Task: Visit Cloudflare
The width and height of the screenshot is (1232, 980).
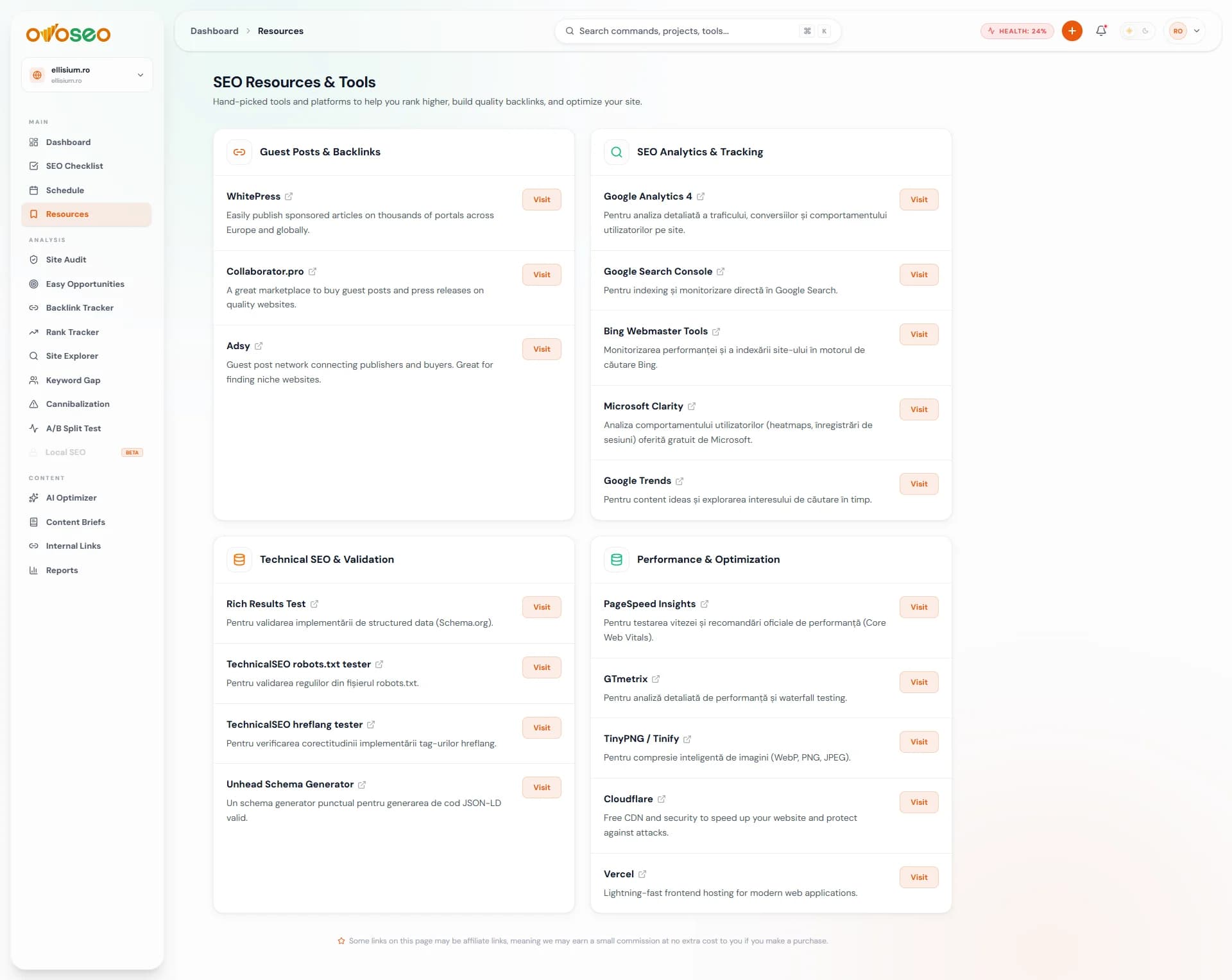Action: pyautogui.click(x=919, y=802)
